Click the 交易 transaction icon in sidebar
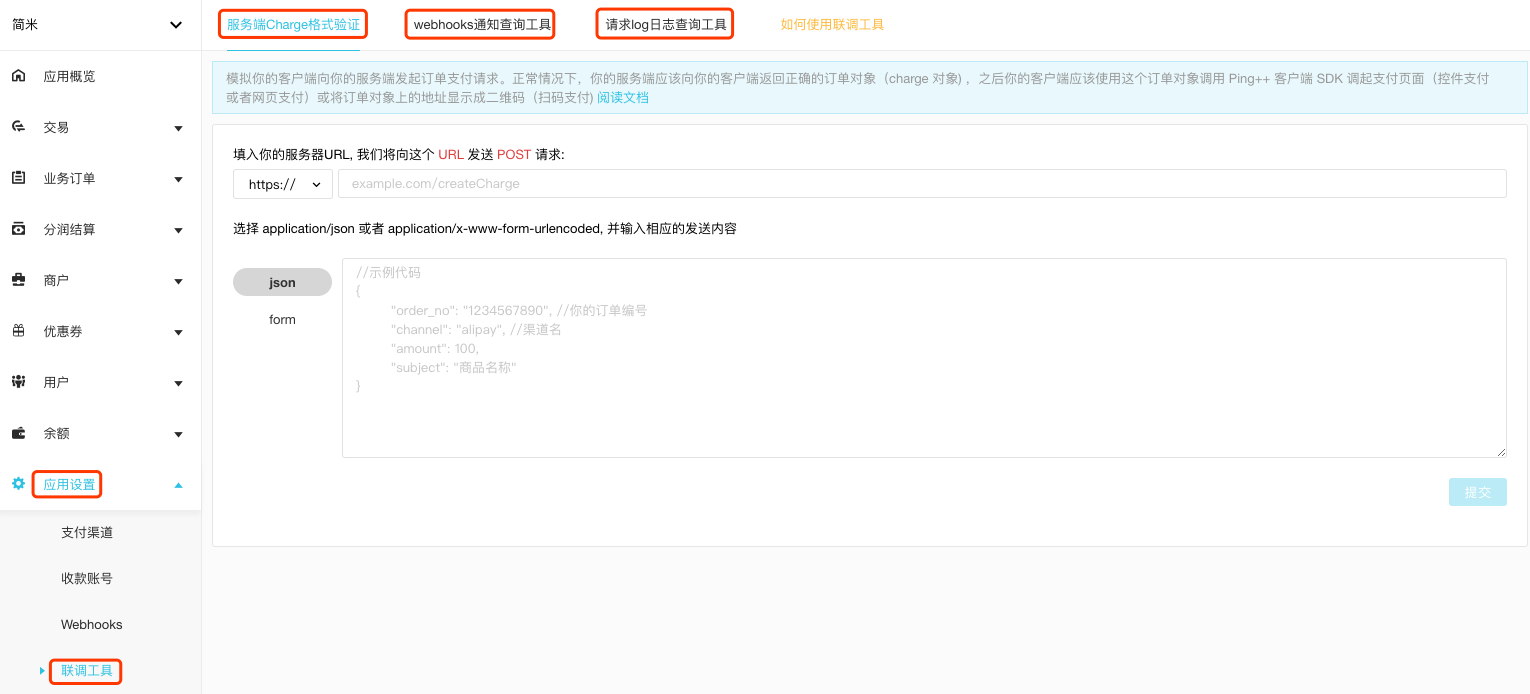The image size is (1530, 694). pos(18,127)
